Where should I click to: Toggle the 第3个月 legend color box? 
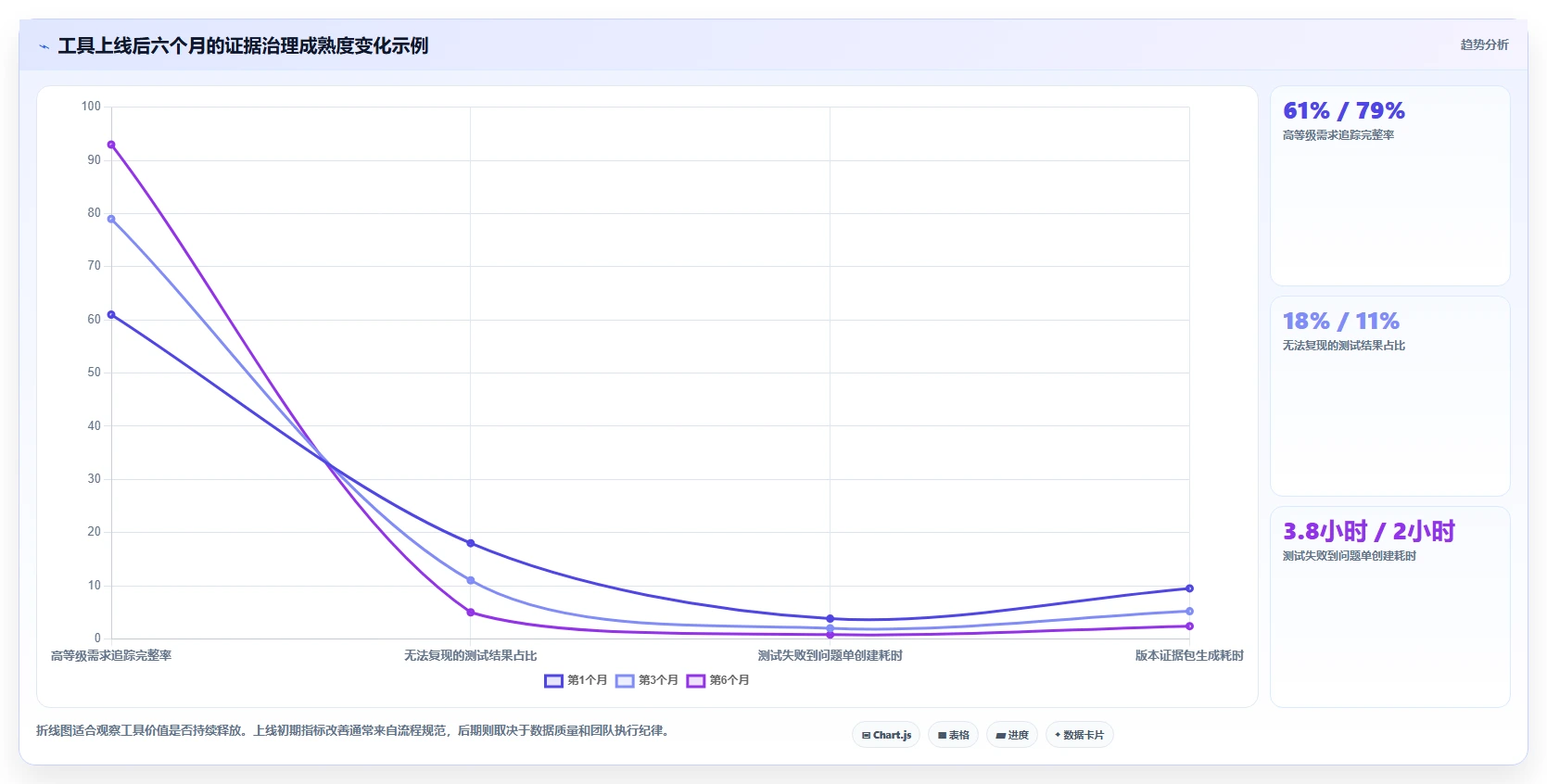point(625,680)
